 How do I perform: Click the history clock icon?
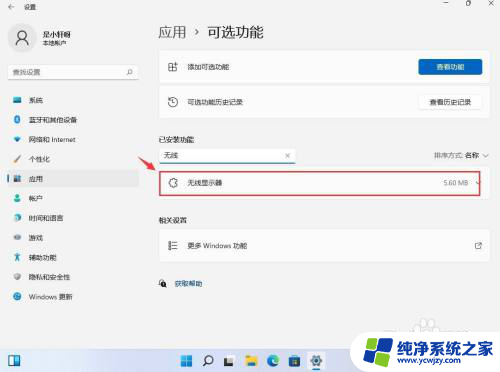click(x=173, y=102)
